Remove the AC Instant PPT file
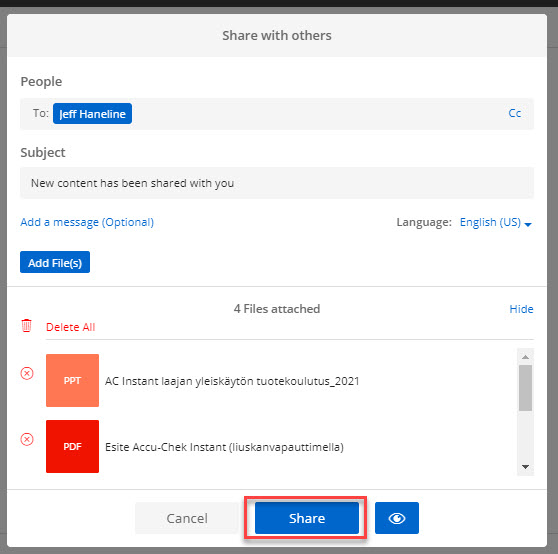The height and width of the screenshot is (554, 558). pos(27,374)
